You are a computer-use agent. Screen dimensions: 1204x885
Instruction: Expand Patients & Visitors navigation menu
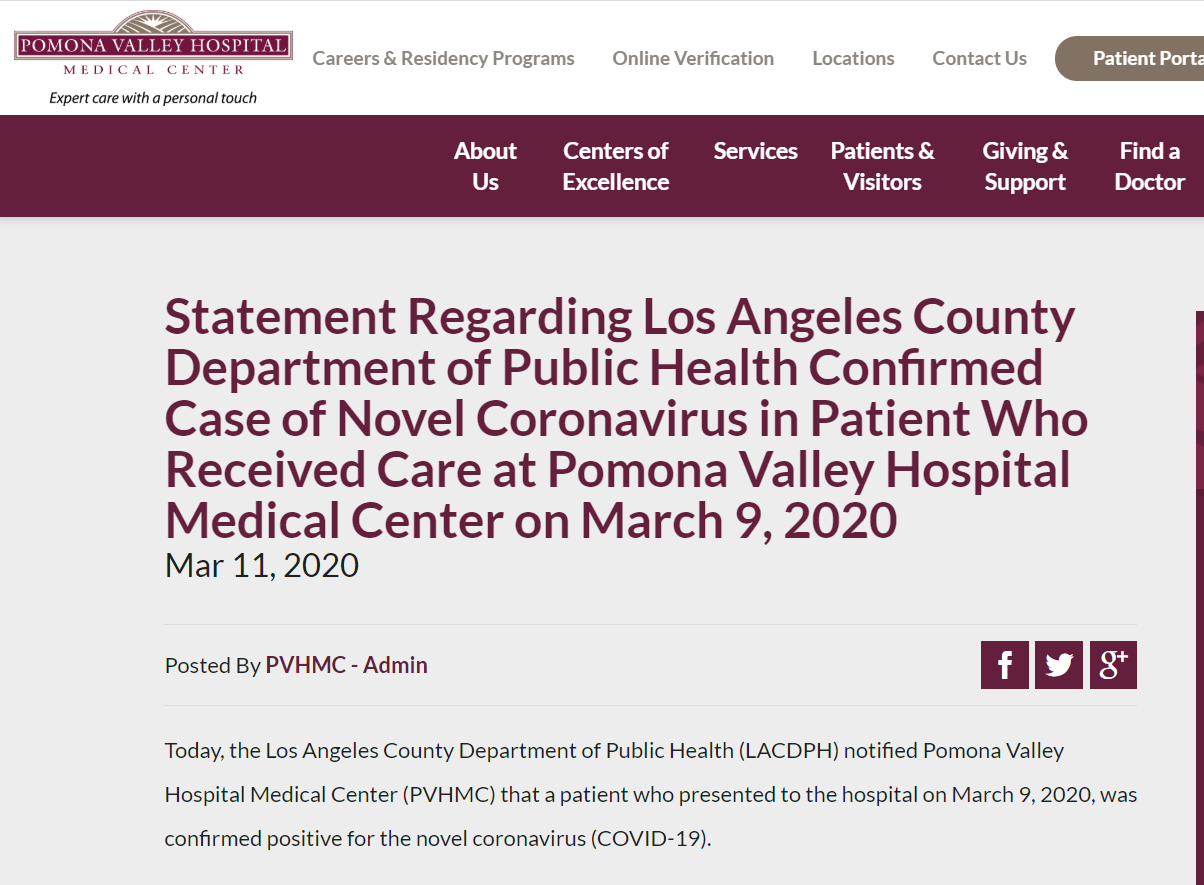point(882,166)
